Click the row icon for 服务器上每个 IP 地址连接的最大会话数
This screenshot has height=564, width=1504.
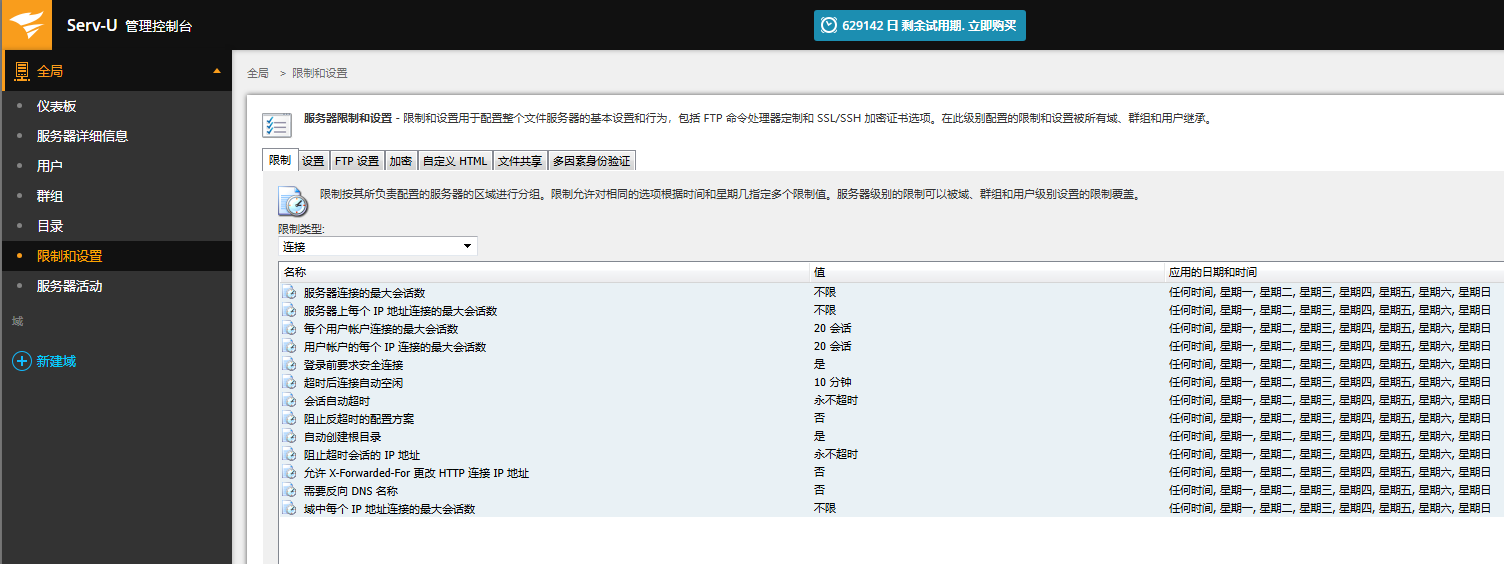point(289,311)
